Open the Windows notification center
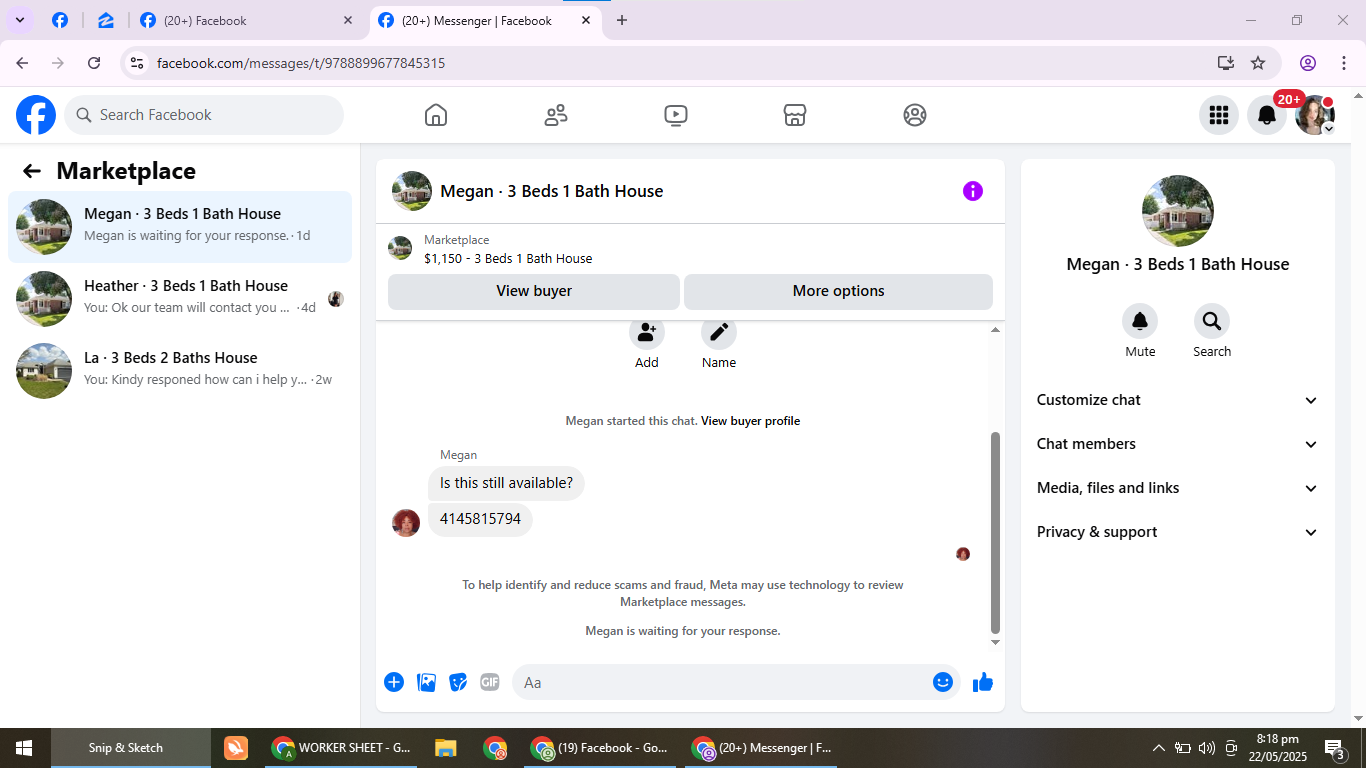This screenshot has height=768, width=1366. pyautogui.click(x=1334, y=748)
